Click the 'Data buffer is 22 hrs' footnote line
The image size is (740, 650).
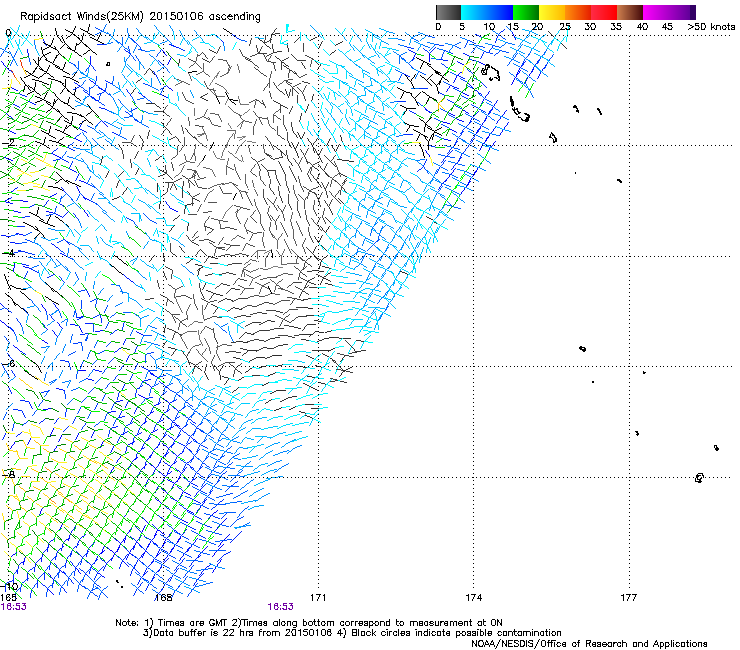coord(352,633)
